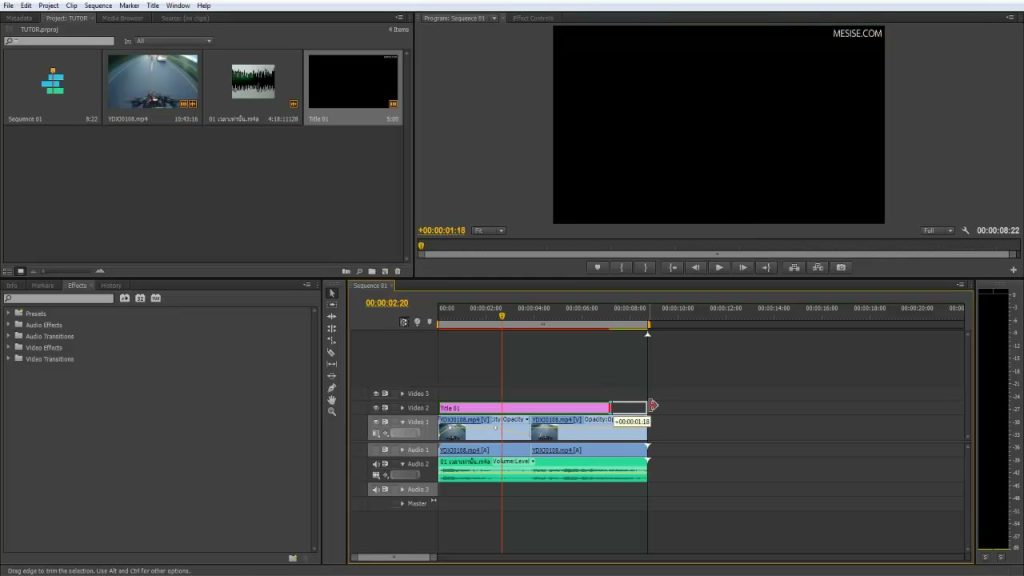
Task: Select the Pen tool
Action: tap(332, 388)
